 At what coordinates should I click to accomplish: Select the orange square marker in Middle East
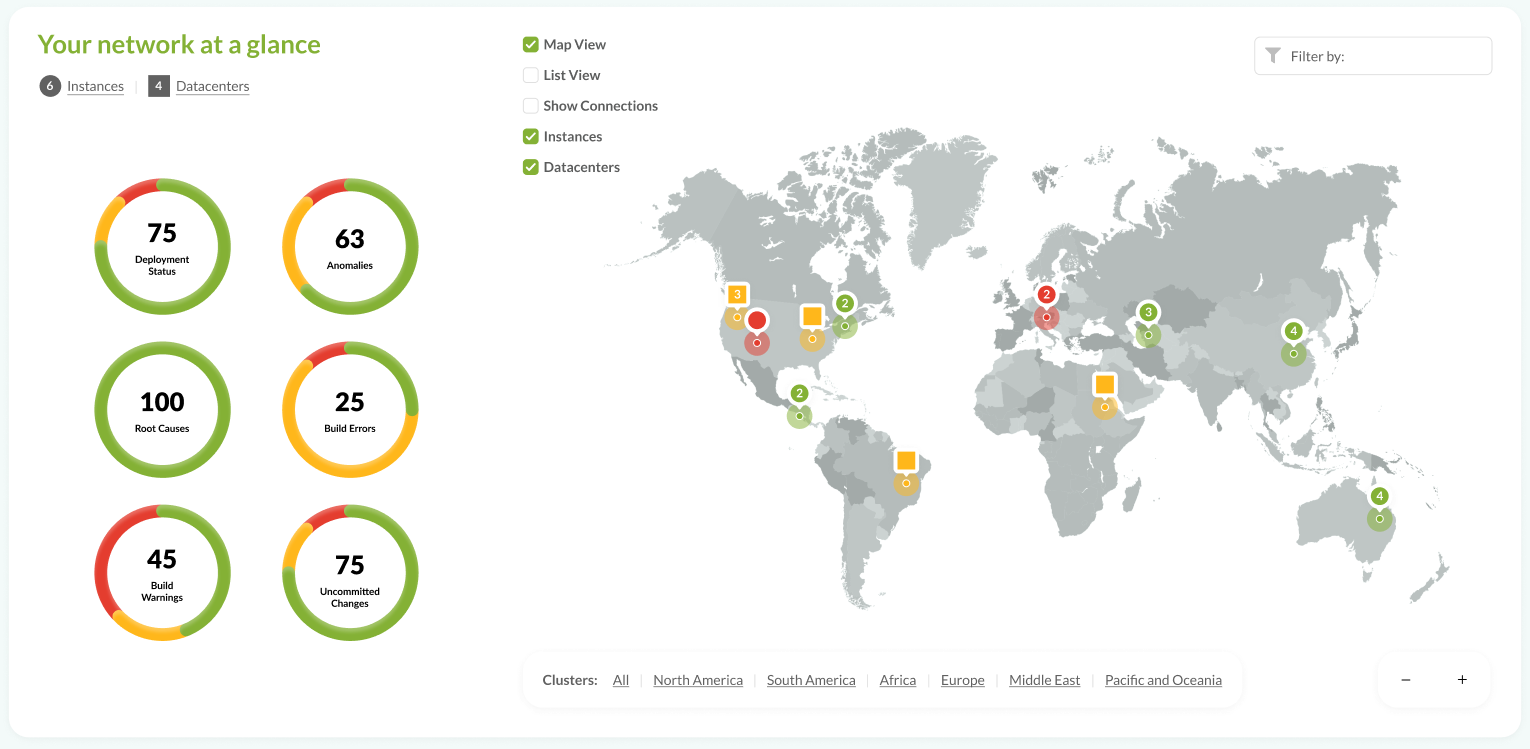click(1104, 385)
